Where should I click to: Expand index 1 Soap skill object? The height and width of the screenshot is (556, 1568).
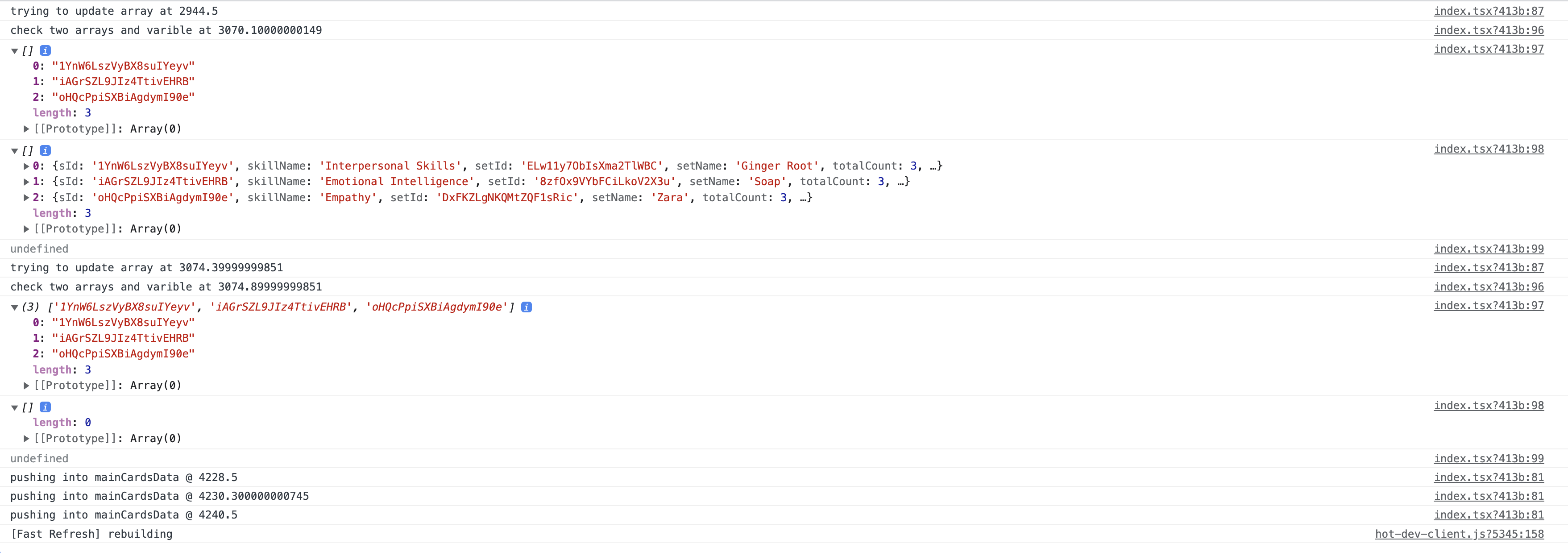point(26,181)
